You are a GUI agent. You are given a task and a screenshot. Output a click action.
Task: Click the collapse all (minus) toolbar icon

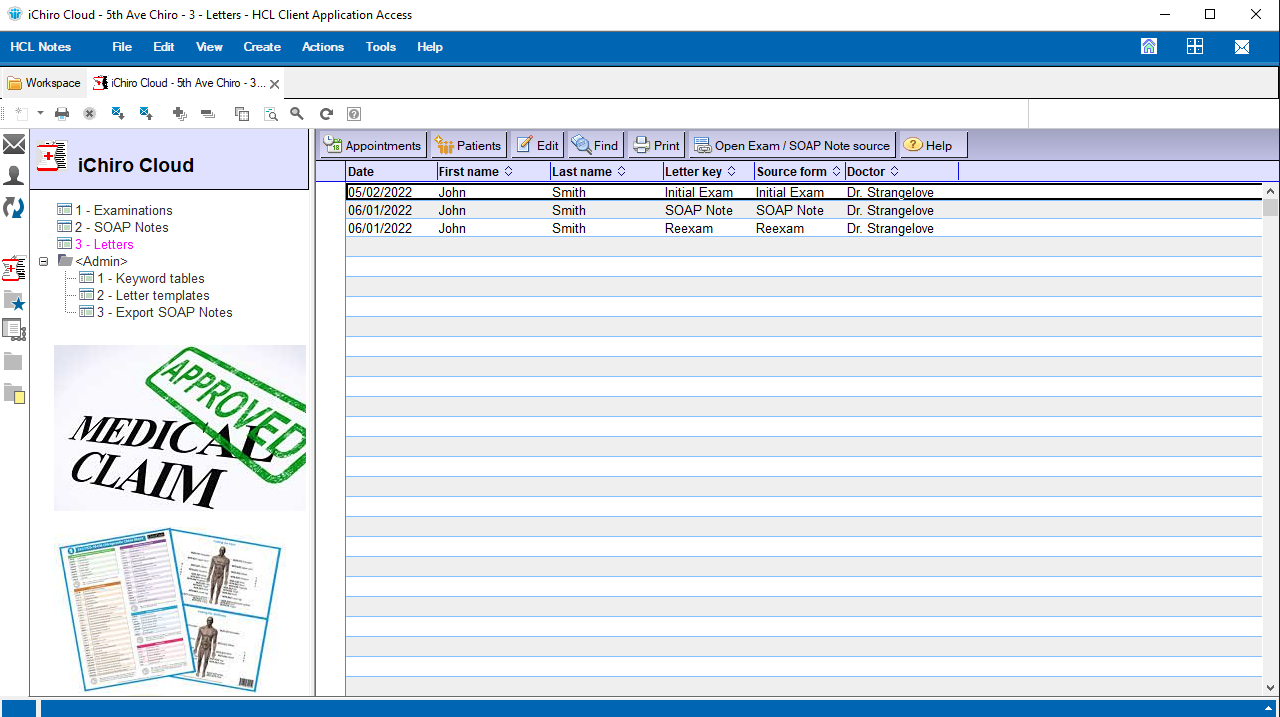pyautogui.click(x=208, y=114)
